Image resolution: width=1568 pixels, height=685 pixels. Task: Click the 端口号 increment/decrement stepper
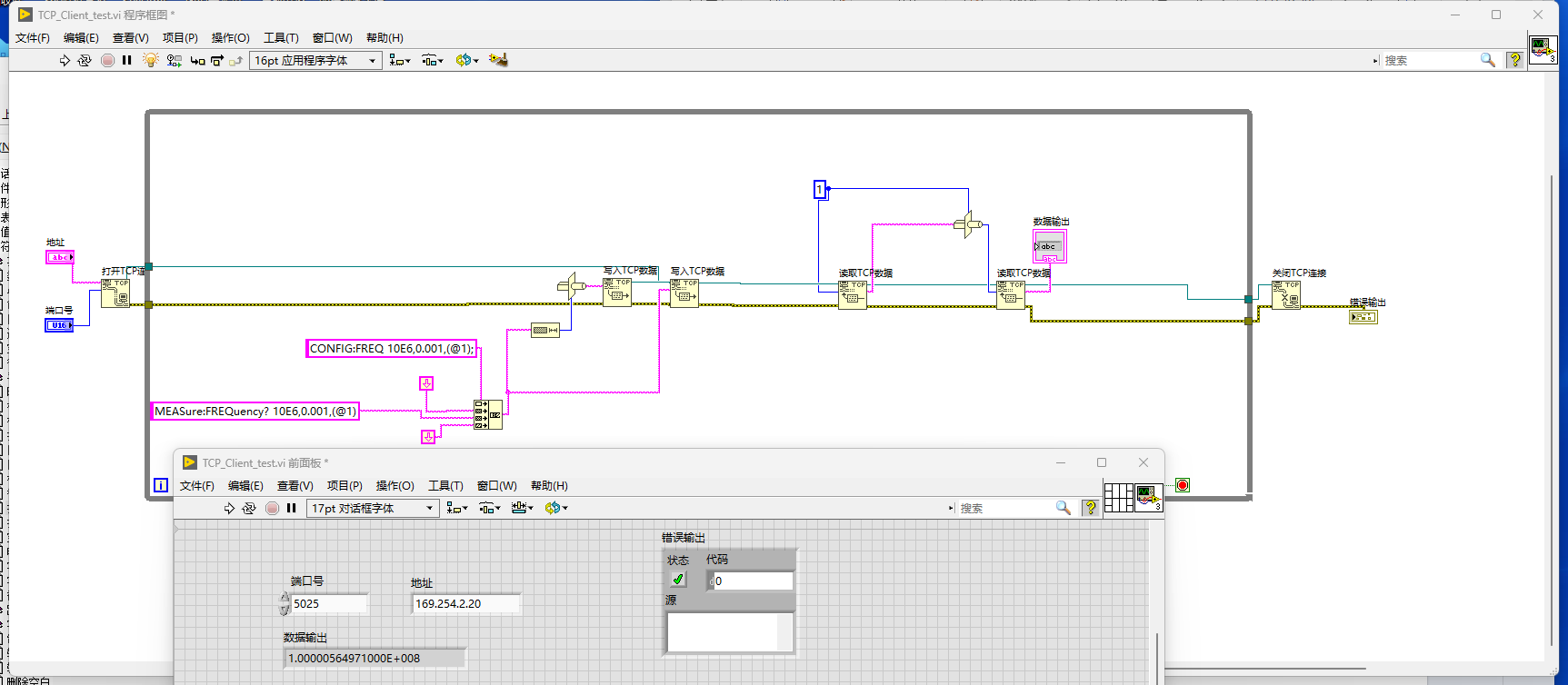(285, 603)
